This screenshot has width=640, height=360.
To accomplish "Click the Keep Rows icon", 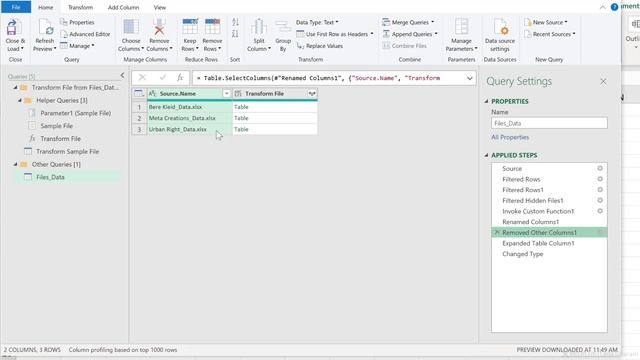I will pos(190,27).
